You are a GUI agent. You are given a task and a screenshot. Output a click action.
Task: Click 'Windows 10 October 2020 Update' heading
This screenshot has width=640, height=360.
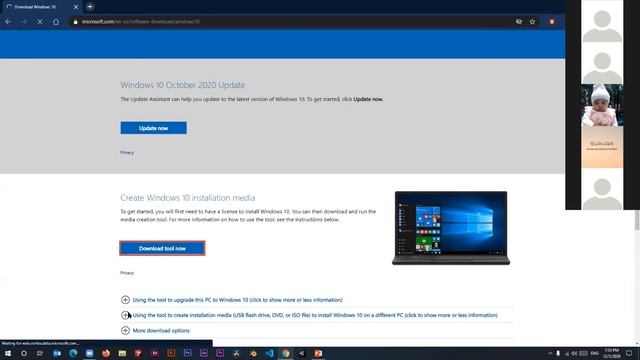[182, 85]
